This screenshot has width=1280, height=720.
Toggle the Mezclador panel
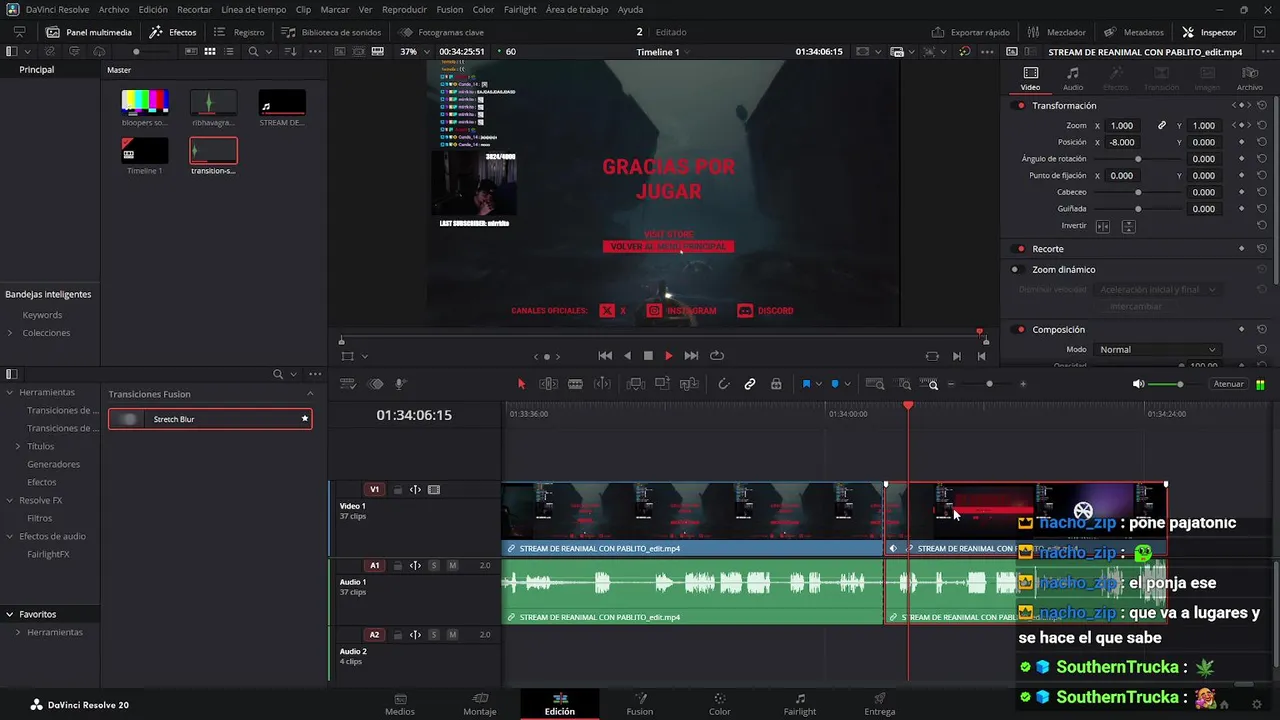(1057, 32)
